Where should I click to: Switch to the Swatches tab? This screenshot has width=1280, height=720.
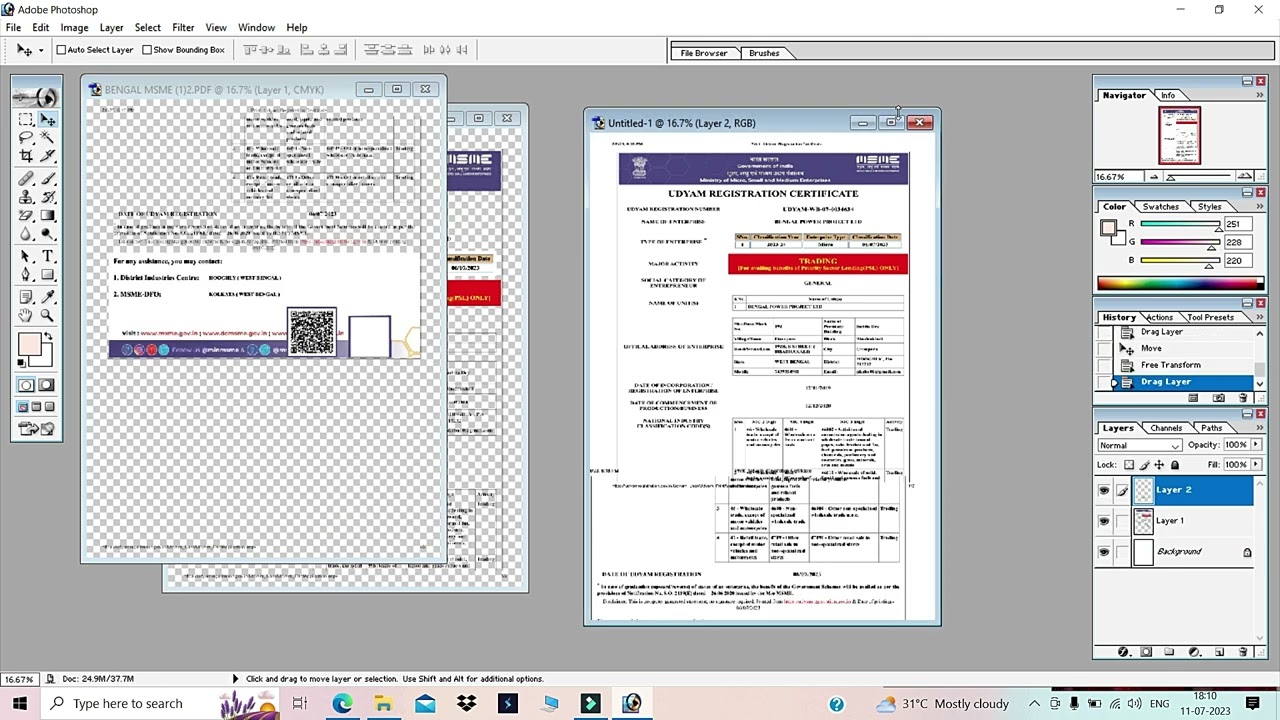coord(1160,206)
